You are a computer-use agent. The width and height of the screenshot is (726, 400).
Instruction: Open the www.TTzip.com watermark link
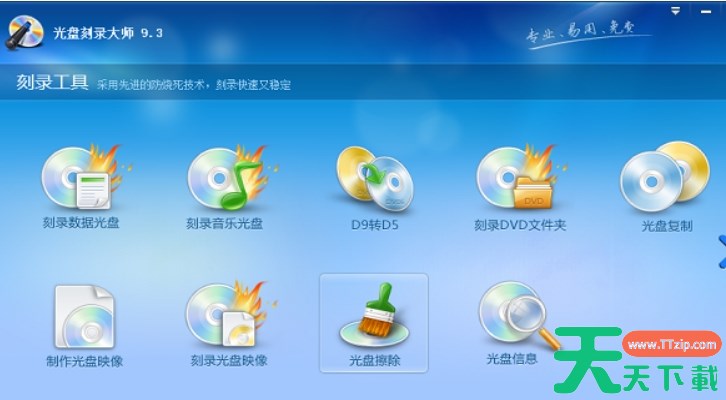point(672,345)
